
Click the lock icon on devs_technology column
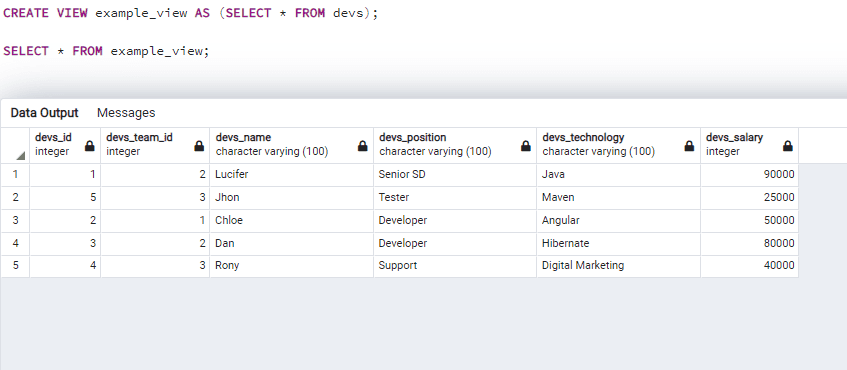689,146
